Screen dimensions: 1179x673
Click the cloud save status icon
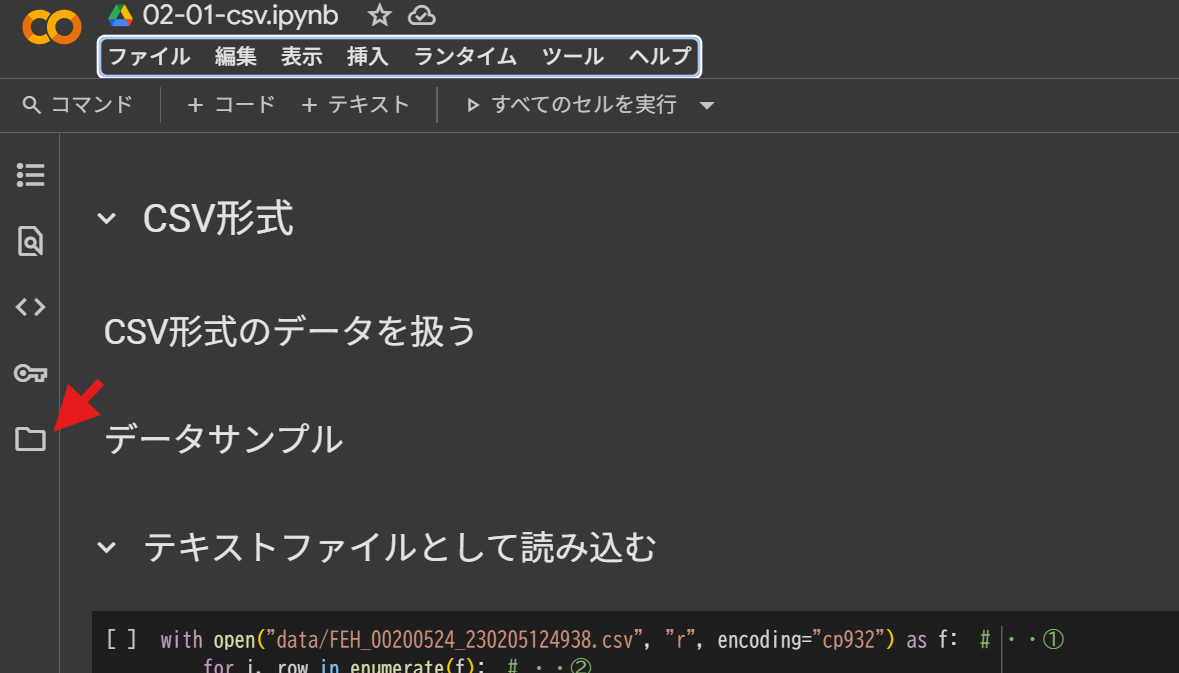tap(422, 16)
